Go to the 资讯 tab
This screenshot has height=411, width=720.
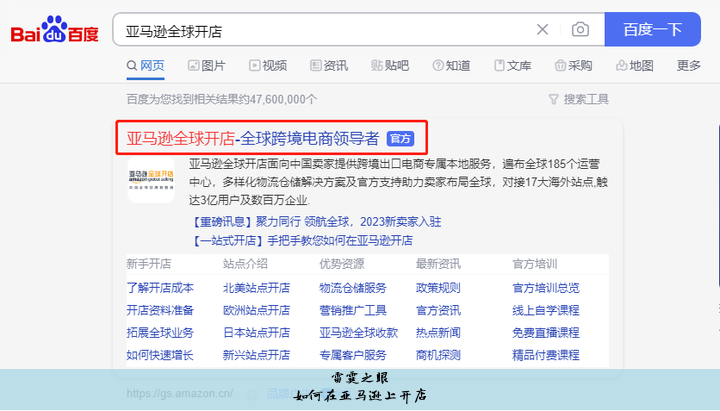pyautogui.click(x=329, y=66)
